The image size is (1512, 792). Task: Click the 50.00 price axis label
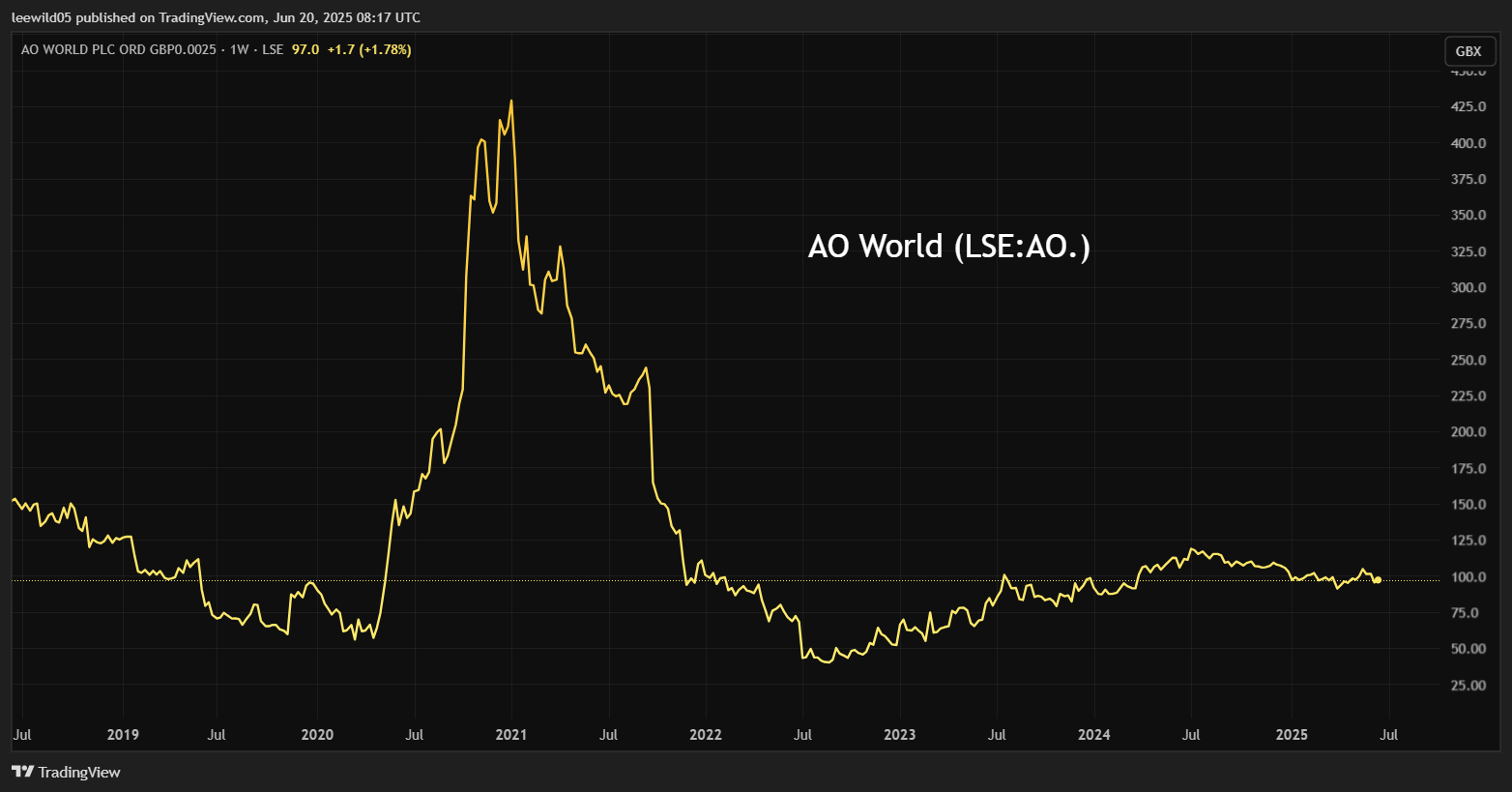[x=1468, y=649]
